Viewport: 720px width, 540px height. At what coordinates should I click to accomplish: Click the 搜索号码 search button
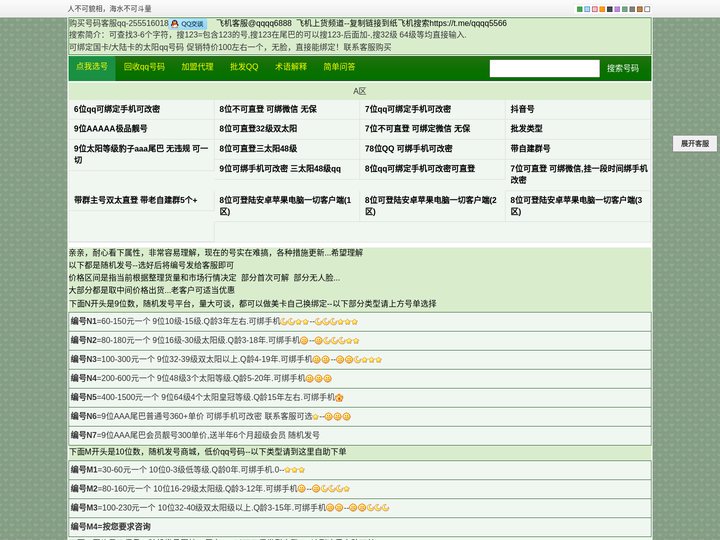point(623,68)
